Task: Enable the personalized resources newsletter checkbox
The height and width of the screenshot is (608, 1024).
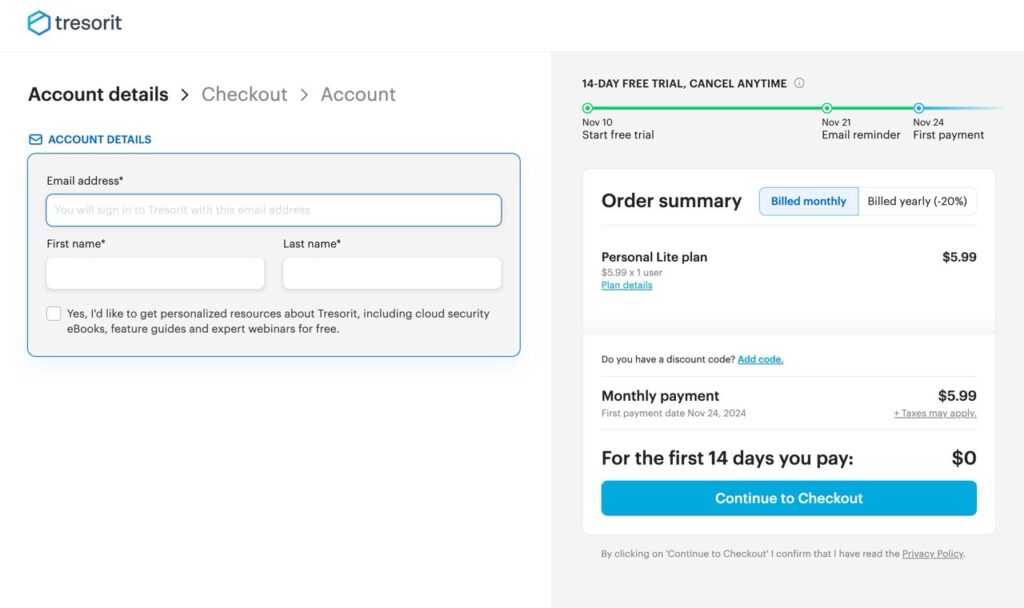Action: point(54,313)
